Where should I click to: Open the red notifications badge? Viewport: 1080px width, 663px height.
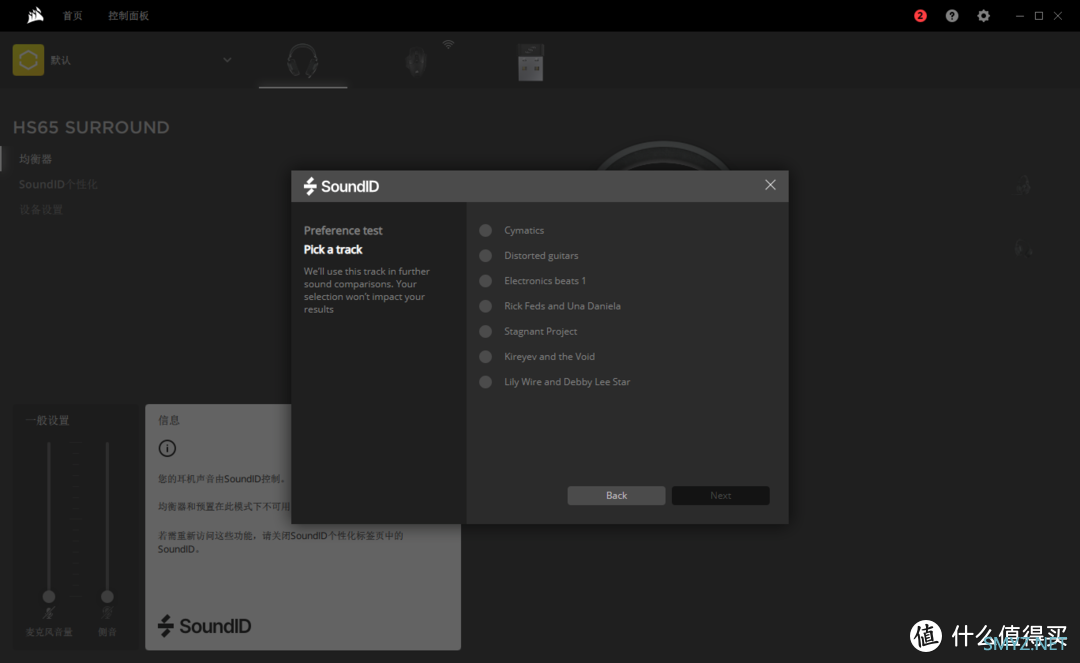(x=920, y=16)
